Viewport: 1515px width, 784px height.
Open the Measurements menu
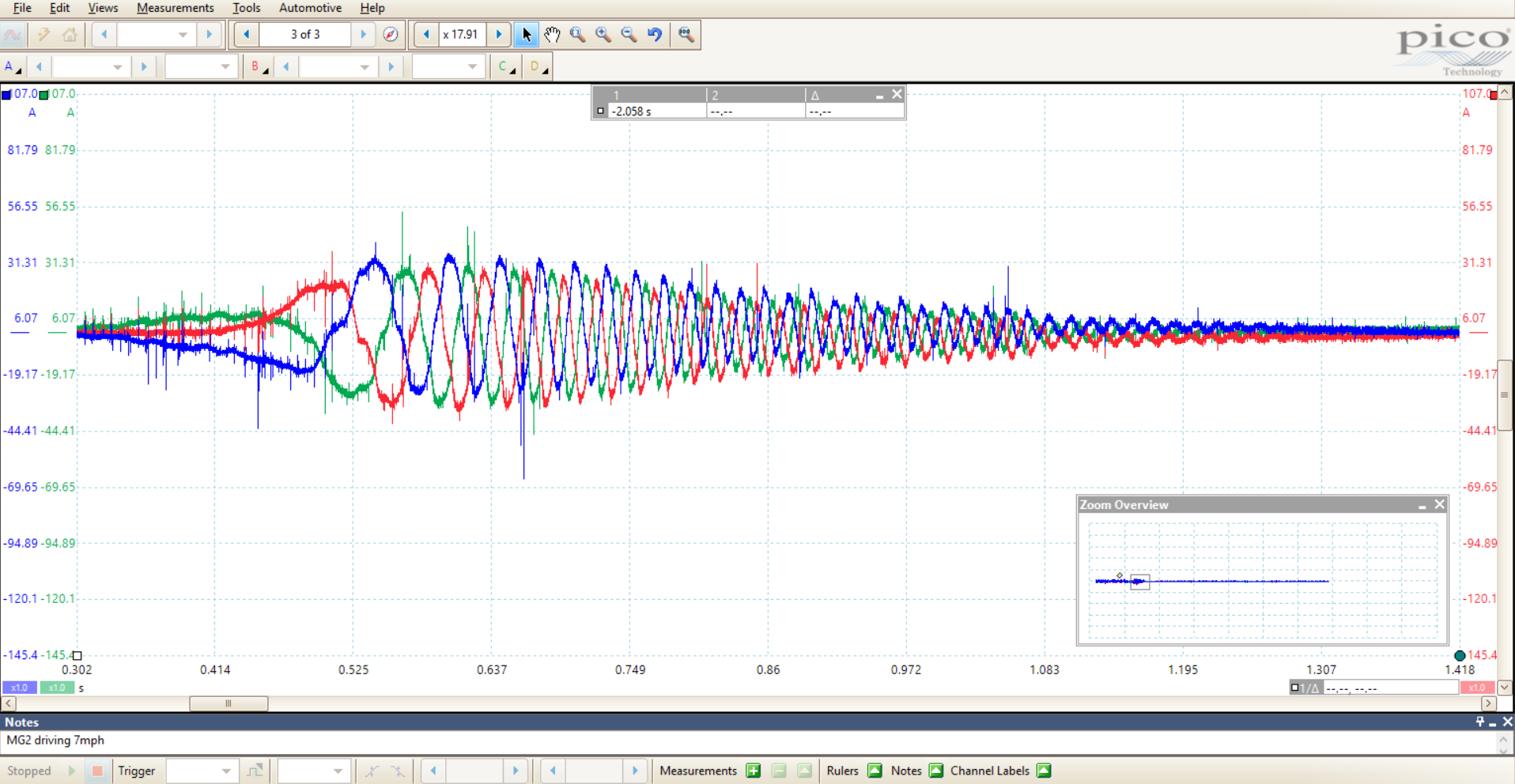175,8
